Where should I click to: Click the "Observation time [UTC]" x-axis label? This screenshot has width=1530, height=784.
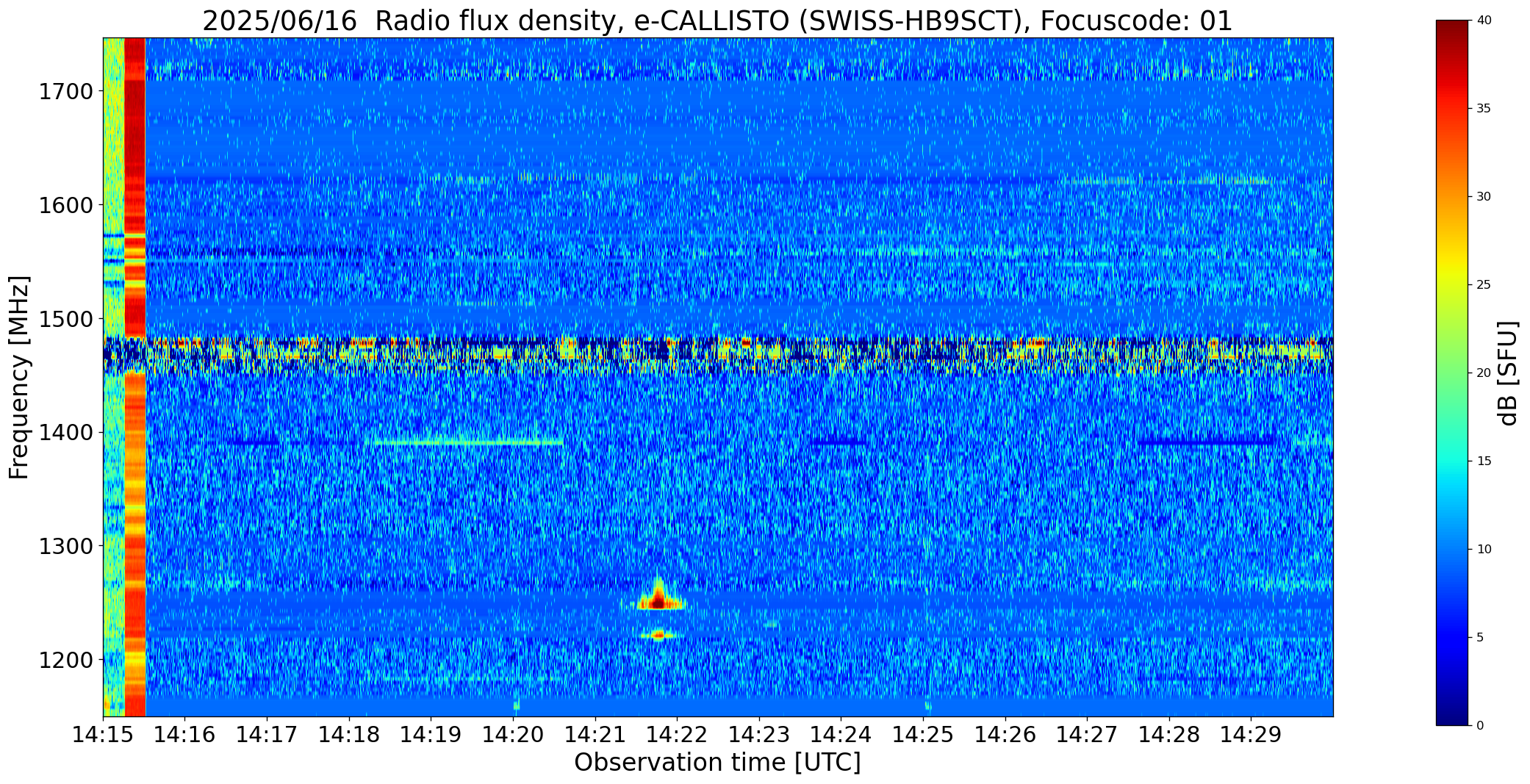pyautogui.click(x=717, y=763)
